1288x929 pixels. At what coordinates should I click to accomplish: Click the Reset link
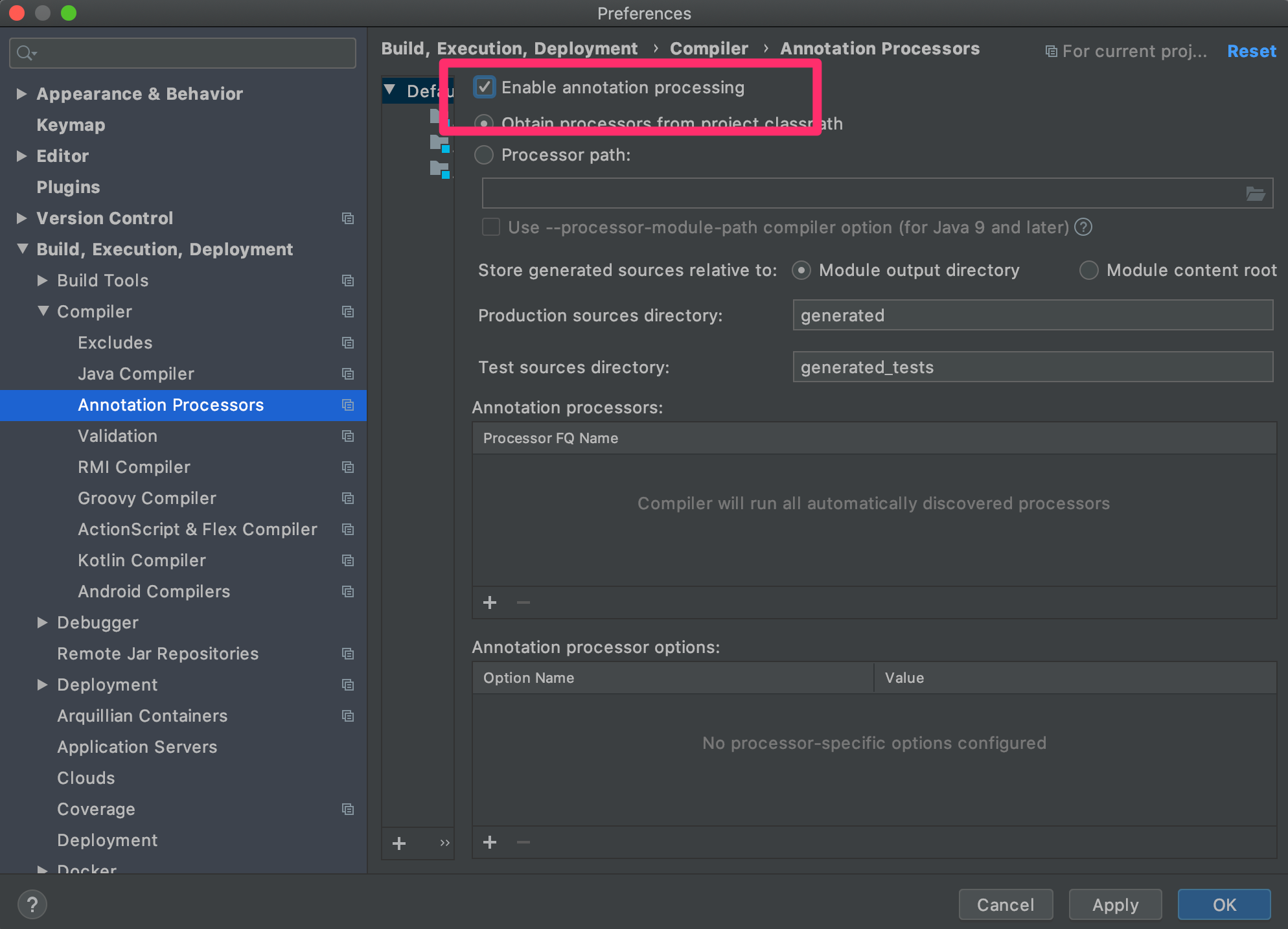[1251, 51]
